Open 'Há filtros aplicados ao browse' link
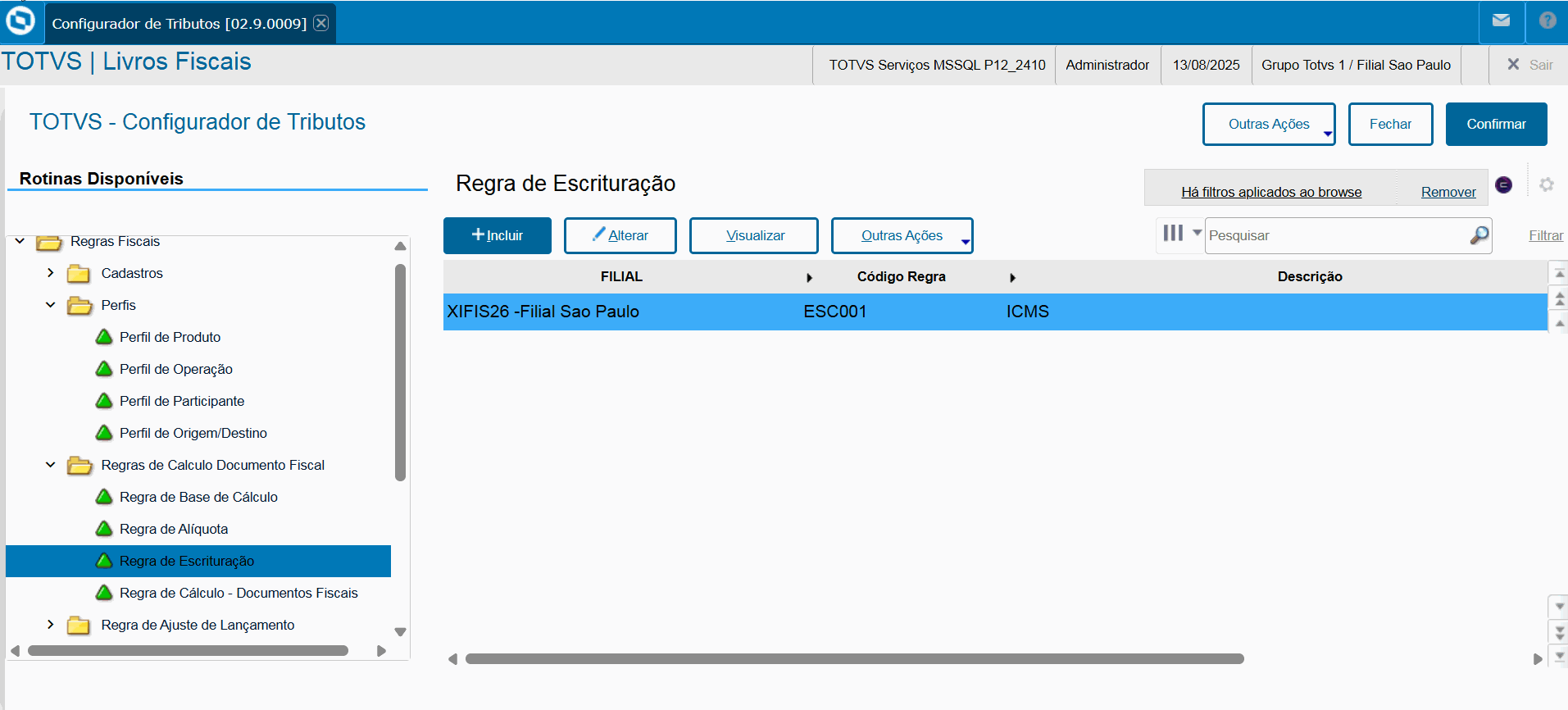Viewport: 1568px width, 710px height. [x=1271, y=192]
